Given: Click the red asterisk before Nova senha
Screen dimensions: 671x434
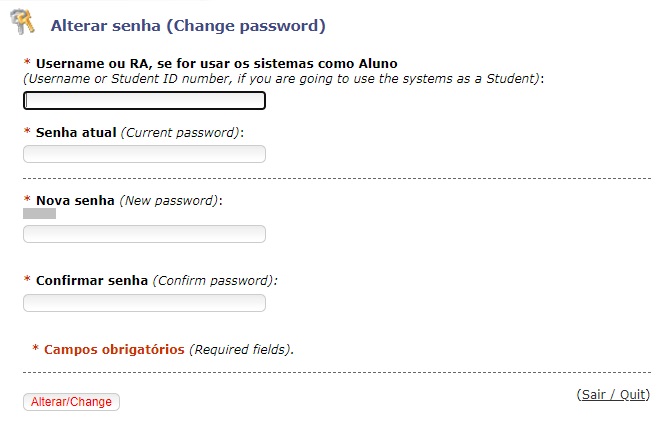Looking at the screenshot, I should [x=27, y=199].
